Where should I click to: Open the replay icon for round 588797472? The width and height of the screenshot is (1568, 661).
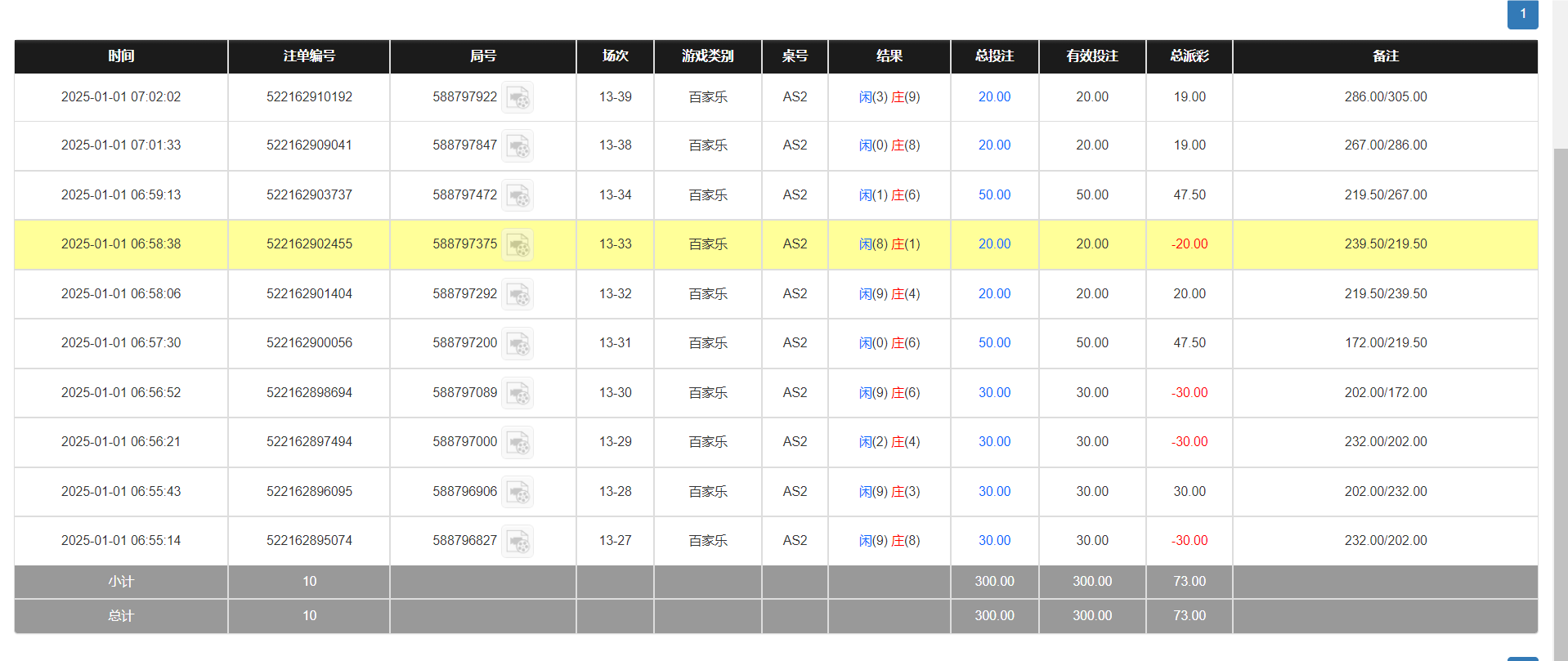[517, 196]
